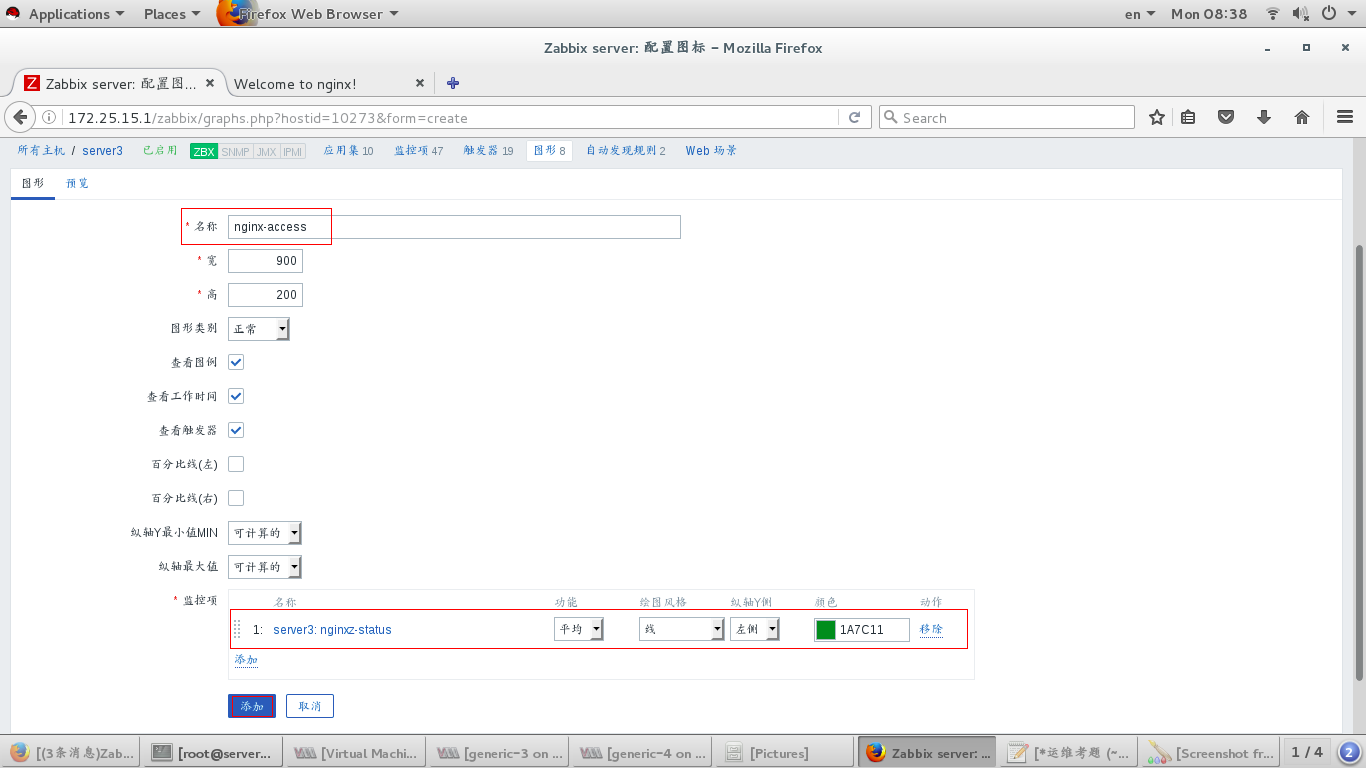
Task: Click the 宽 width field with 900
Action: [x=265, y=261]
